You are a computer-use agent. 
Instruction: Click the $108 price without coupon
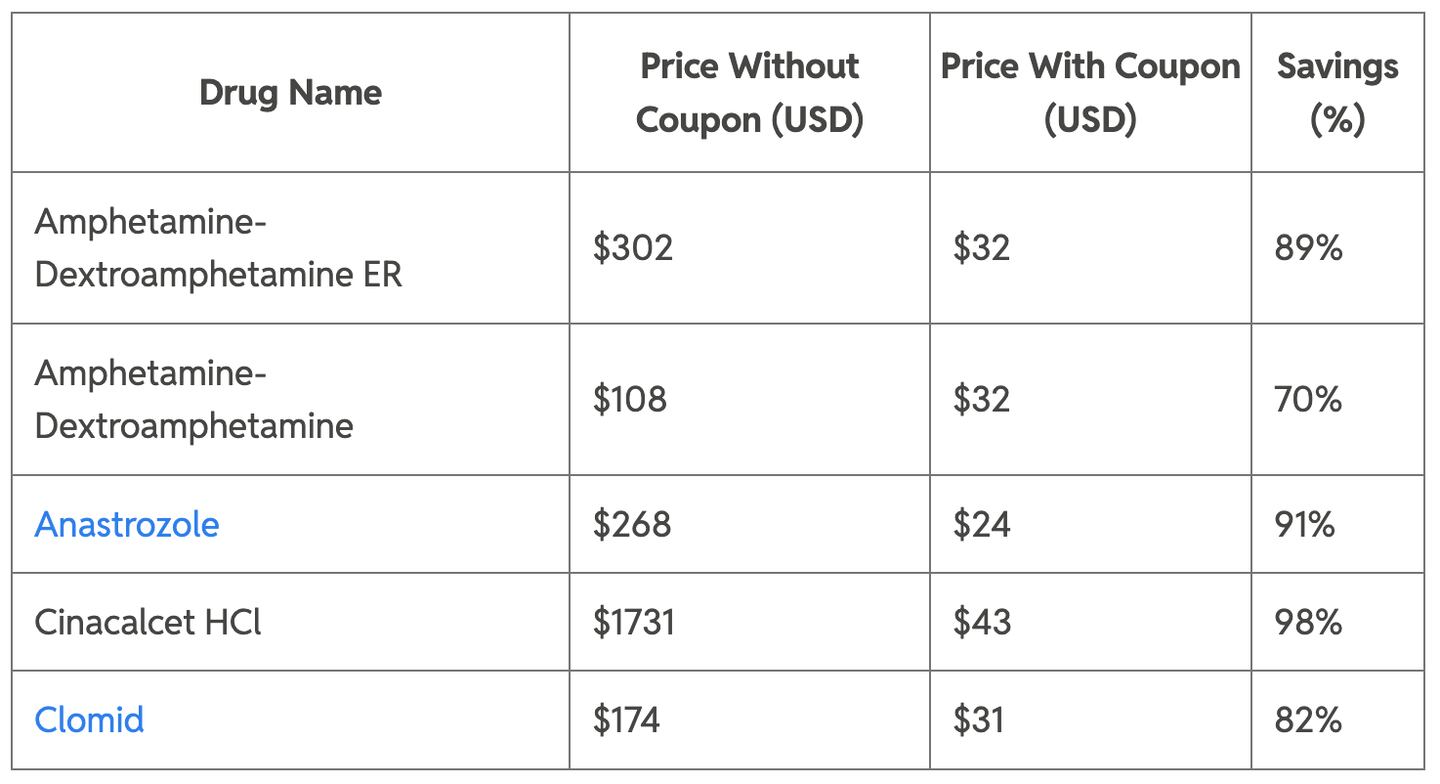click(630, 399)
